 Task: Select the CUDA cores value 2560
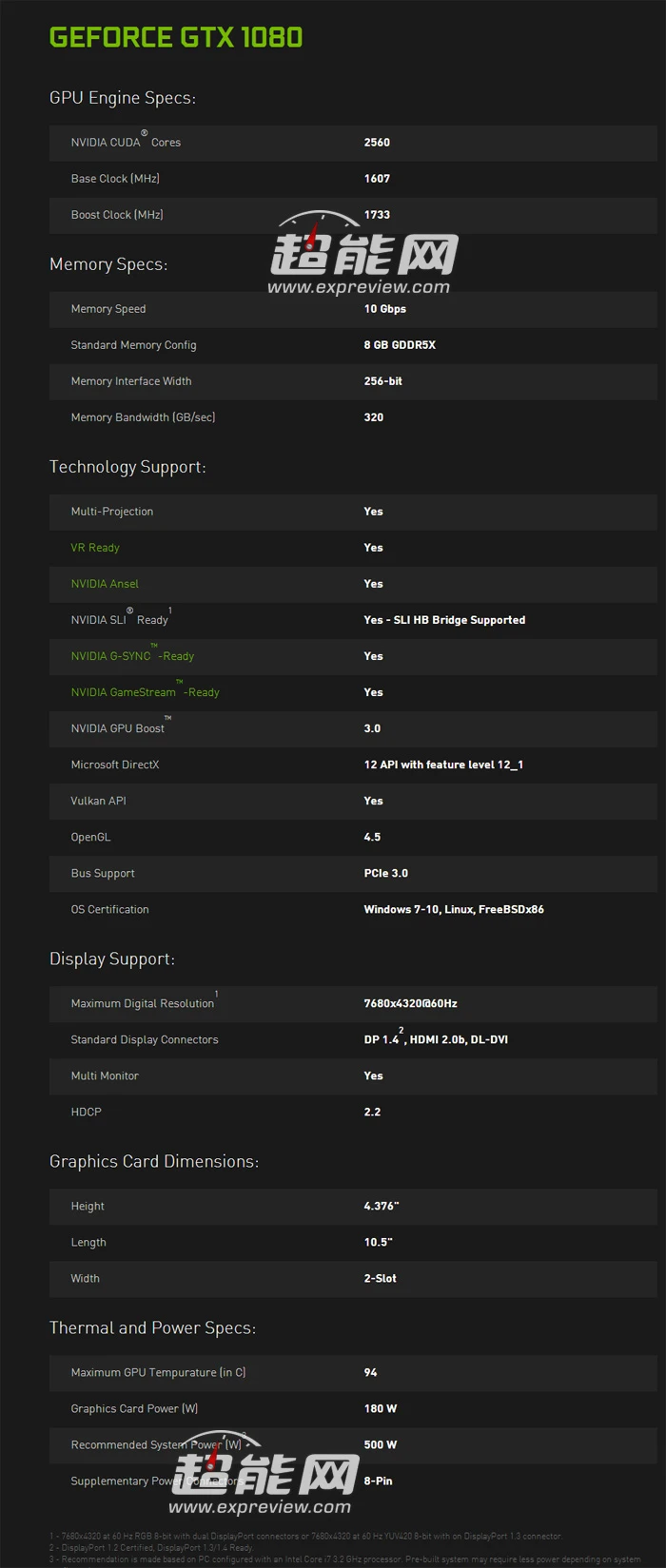377,143
